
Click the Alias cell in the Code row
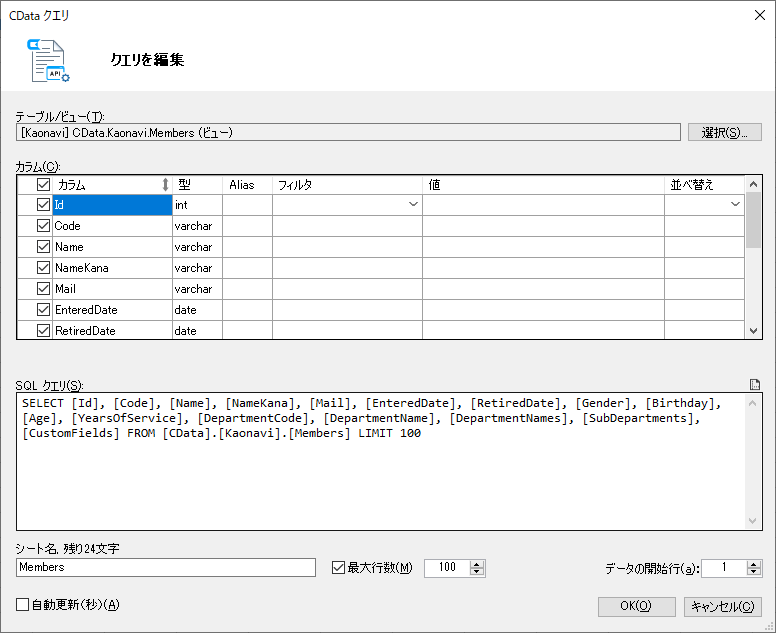247,226
